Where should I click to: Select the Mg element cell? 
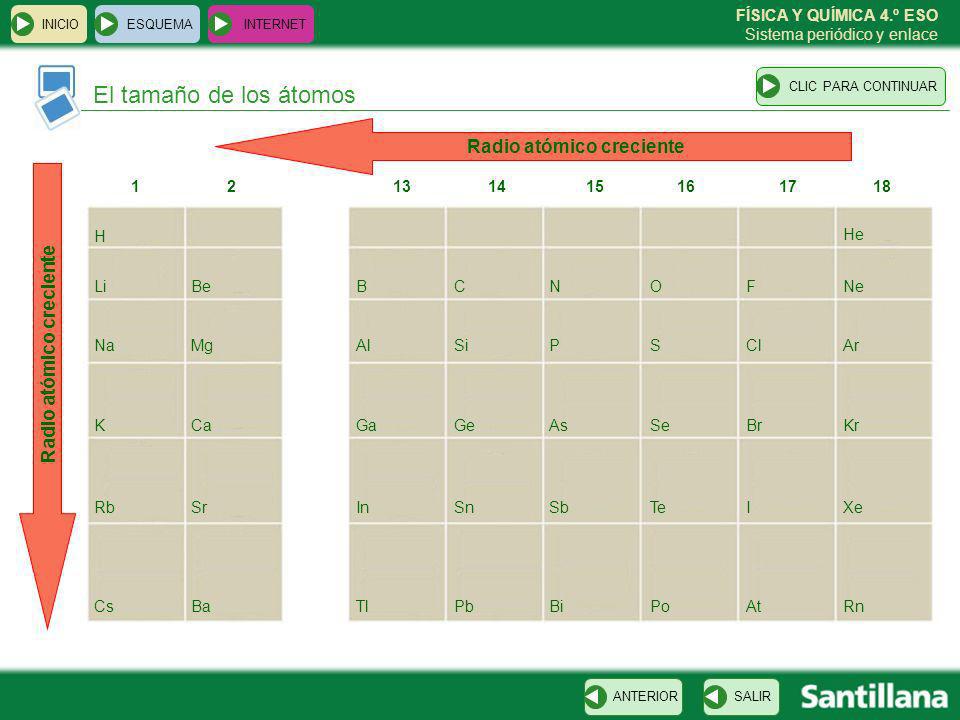click(x=234, y=331)
